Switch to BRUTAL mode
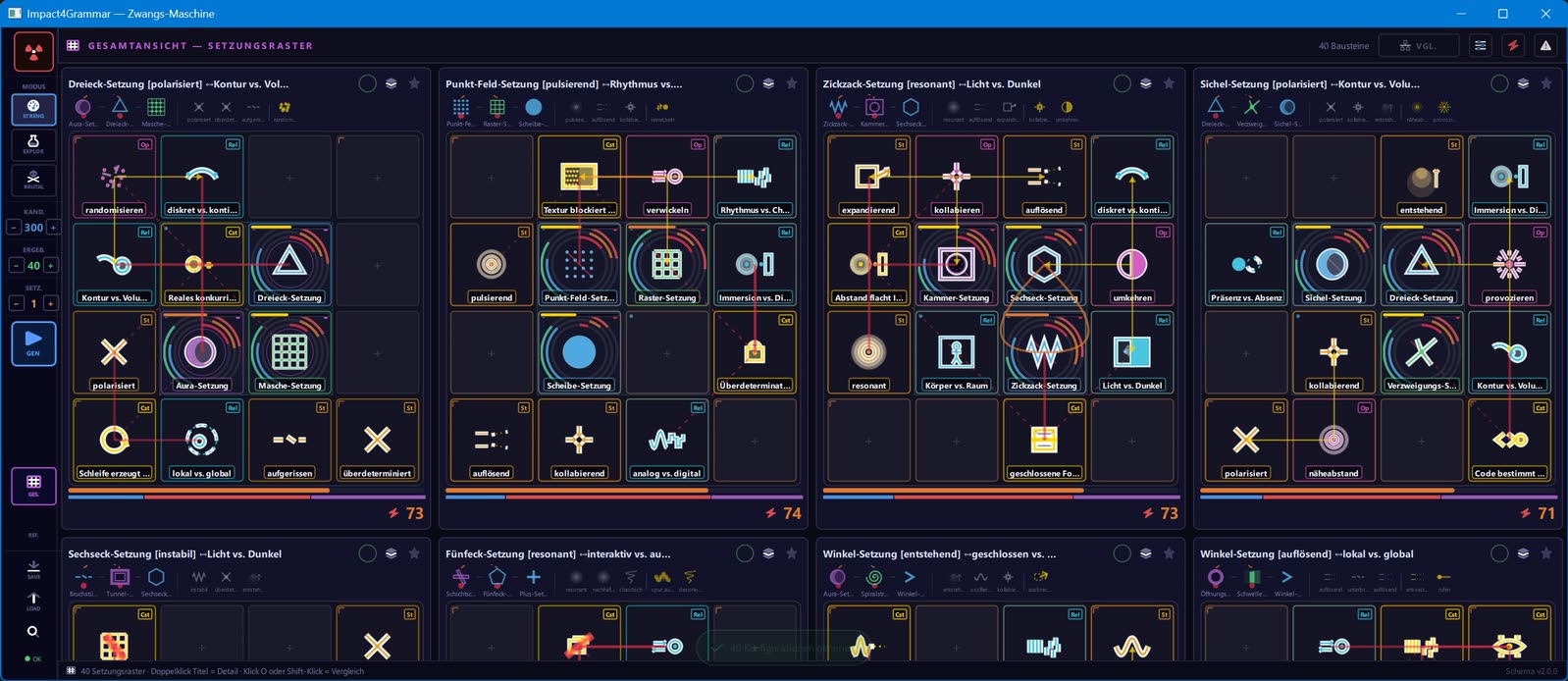The width and height of the screenshot is (1568, 681). (x=33, y=179)
